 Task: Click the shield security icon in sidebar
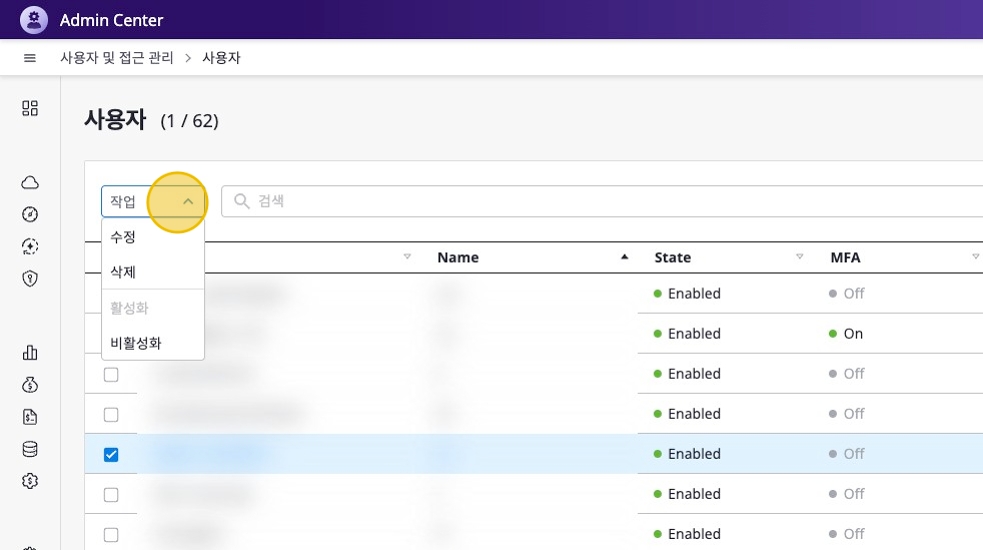click(x=30, y=278)
